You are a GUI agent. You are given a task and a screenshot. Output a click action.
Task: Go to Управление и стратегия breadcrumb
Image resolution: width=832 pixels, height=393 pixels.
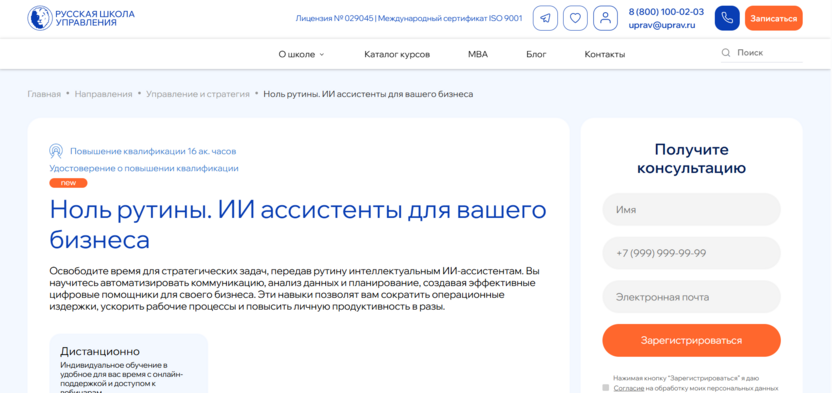pos(198,94)
